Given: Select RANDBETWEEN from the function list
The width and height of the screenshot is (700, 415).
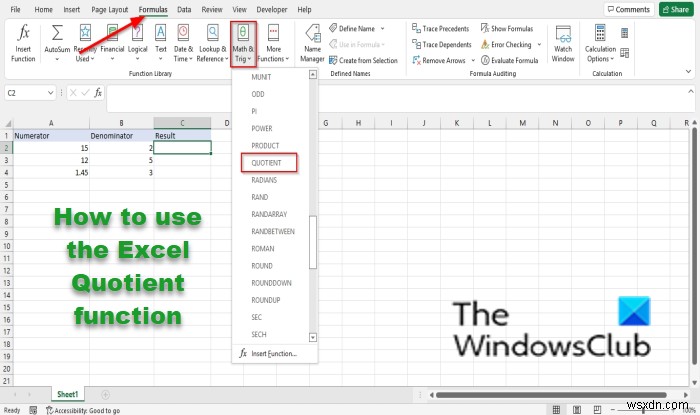Looking at the screenshot, I should (x=273, y=232).
